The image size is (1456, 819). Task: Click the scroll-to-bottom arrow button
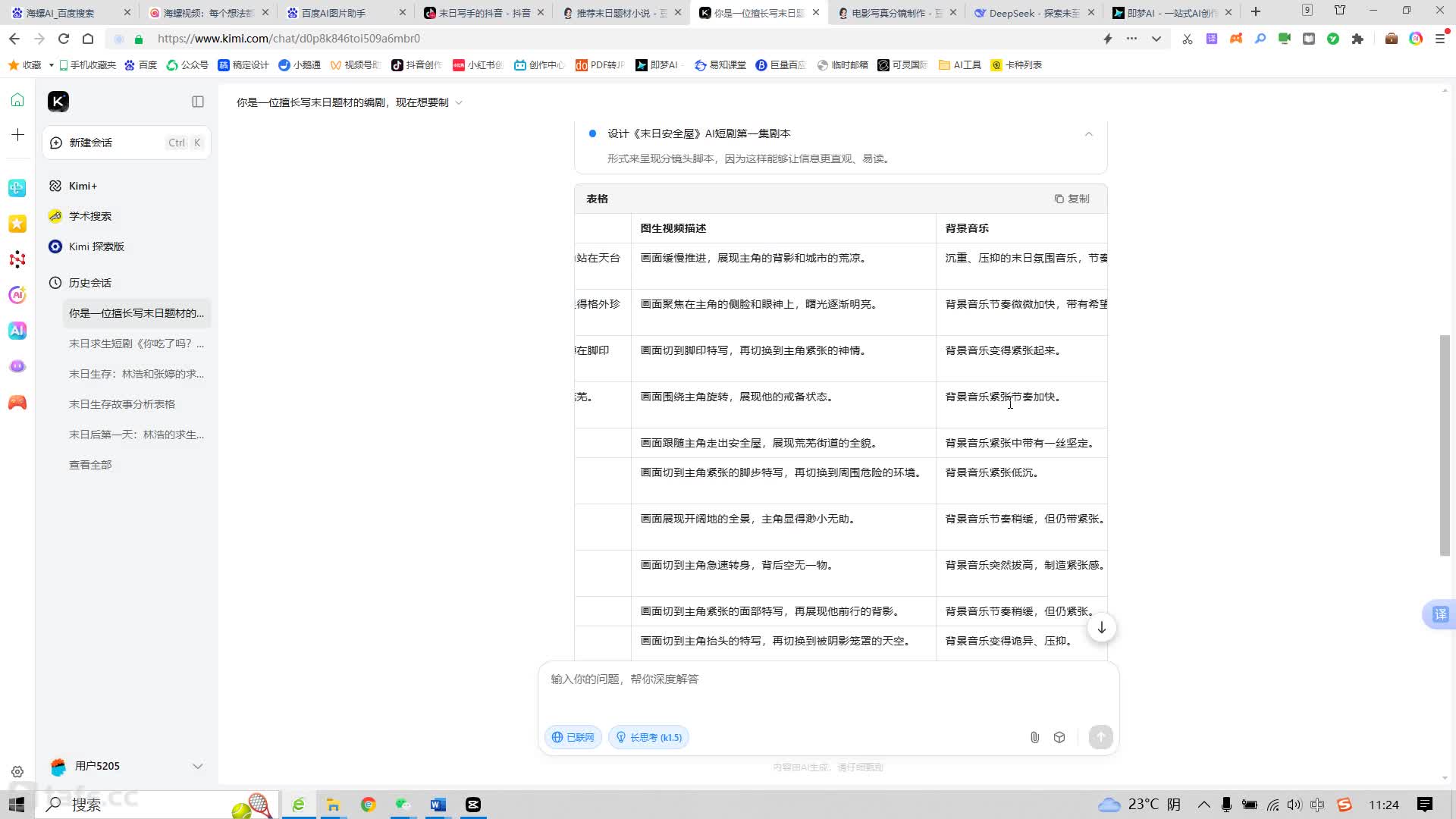tap(1101, 628)
